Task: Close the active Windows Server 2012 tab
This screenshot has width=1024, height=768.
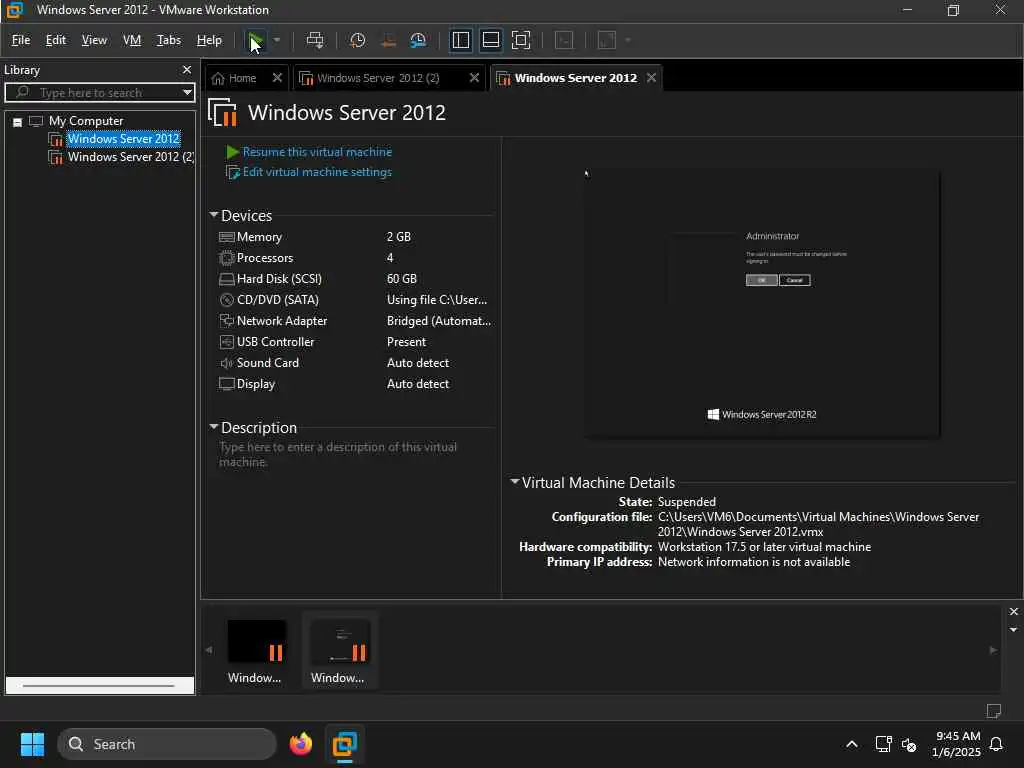Action: [x=651, y=78]
